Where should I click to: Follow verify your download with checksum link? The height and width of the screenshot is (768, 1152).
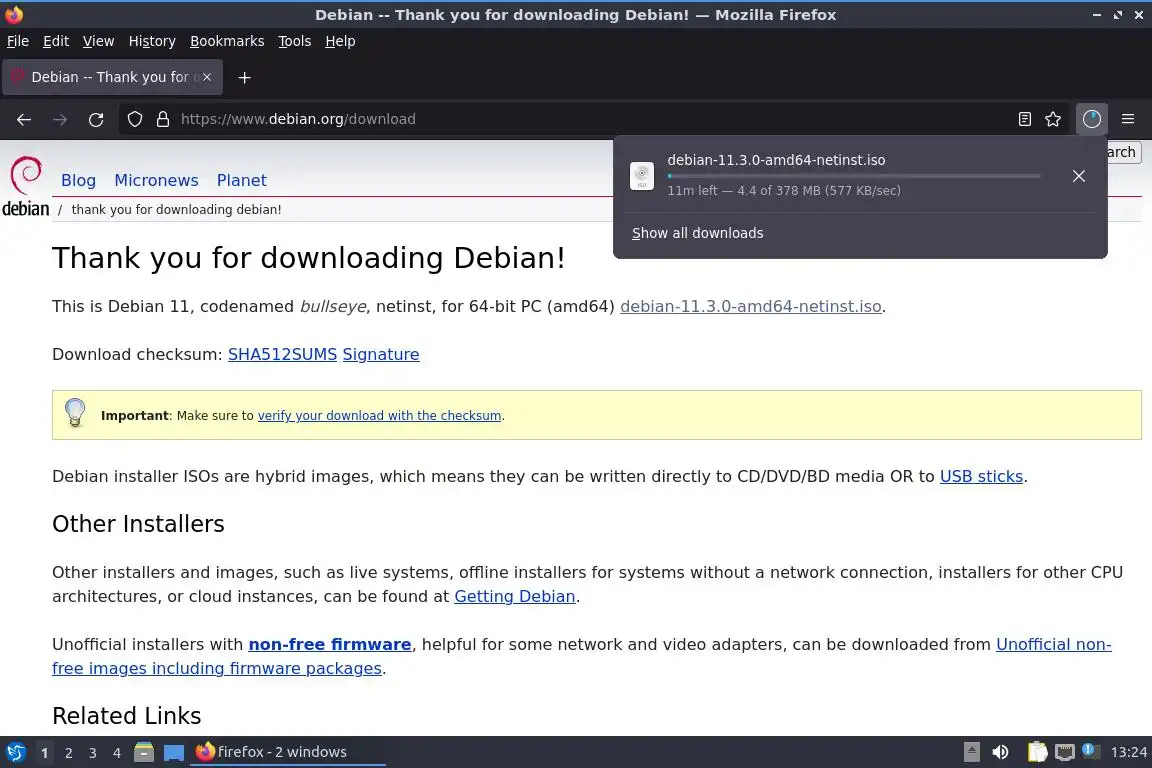(x=379, y=415)
